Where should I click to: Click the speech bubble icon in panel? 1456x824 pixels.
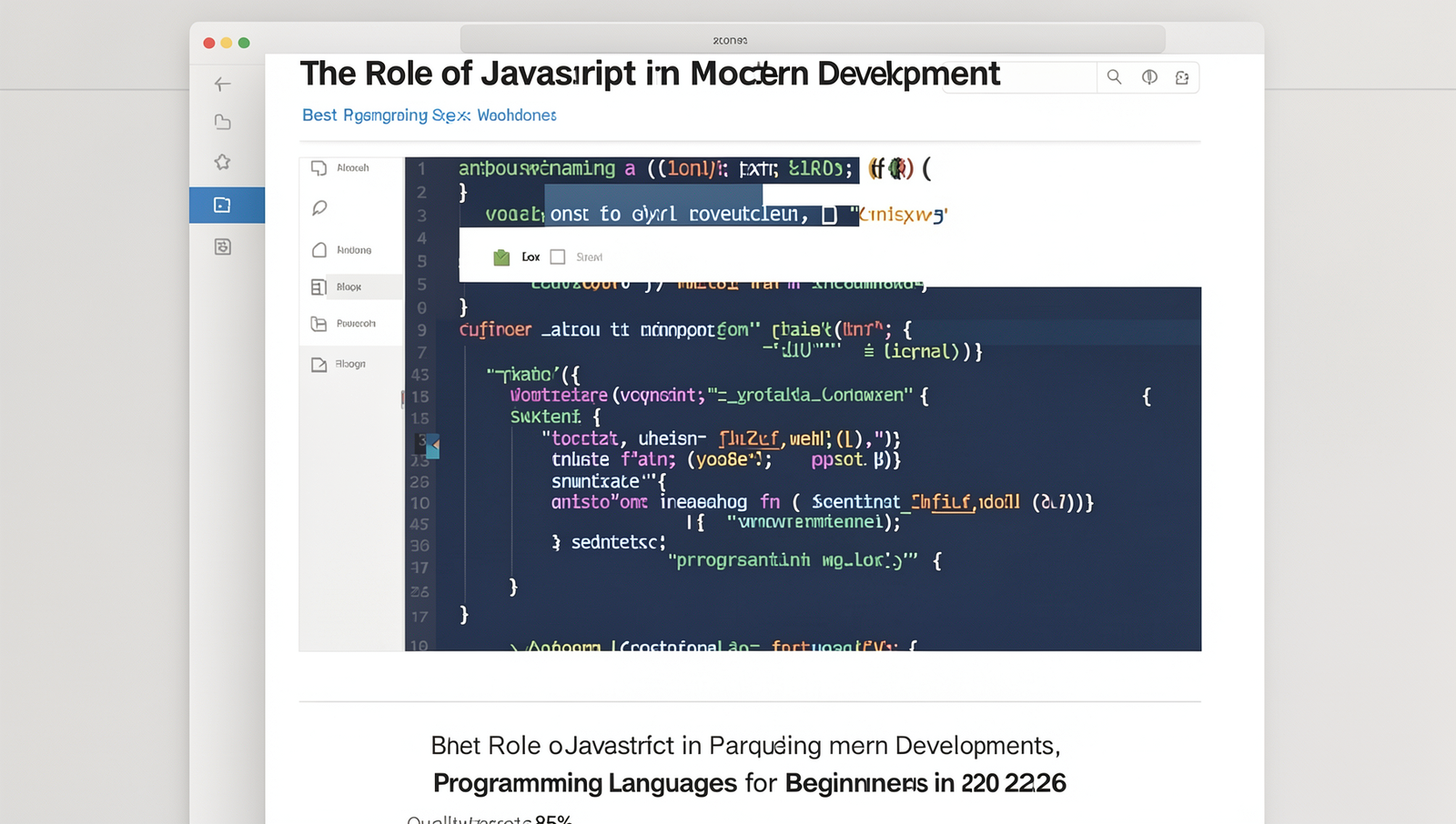[319, 208]
